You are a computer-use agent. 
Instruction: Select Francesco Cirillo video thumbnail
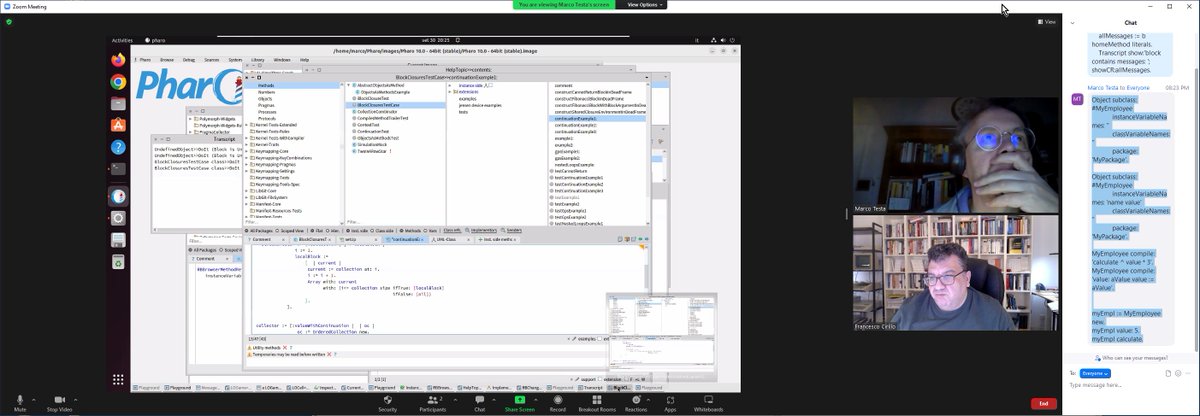click(954, 275)
